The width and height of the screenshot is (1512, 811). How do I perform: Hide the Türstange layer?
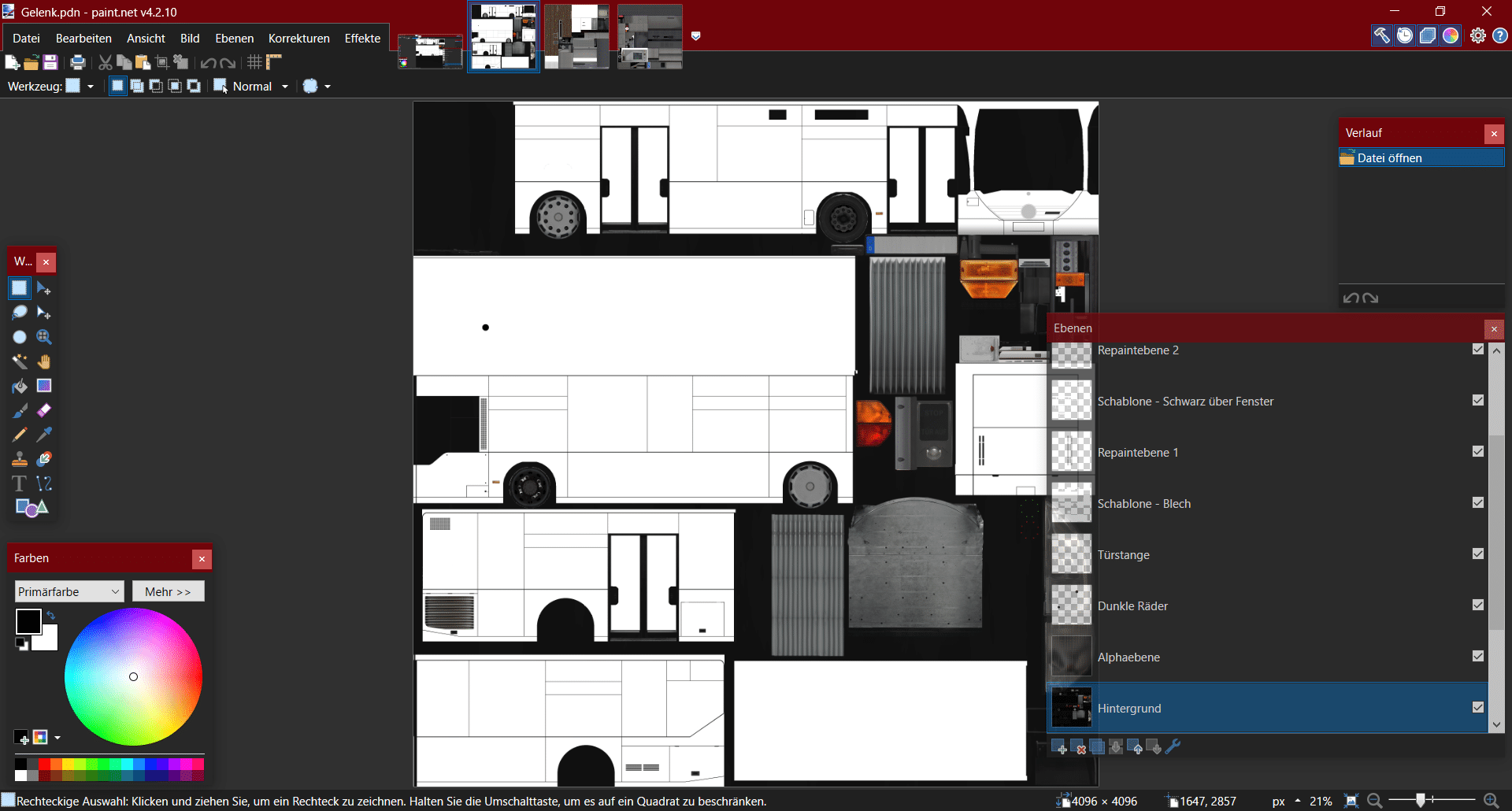1478,554
